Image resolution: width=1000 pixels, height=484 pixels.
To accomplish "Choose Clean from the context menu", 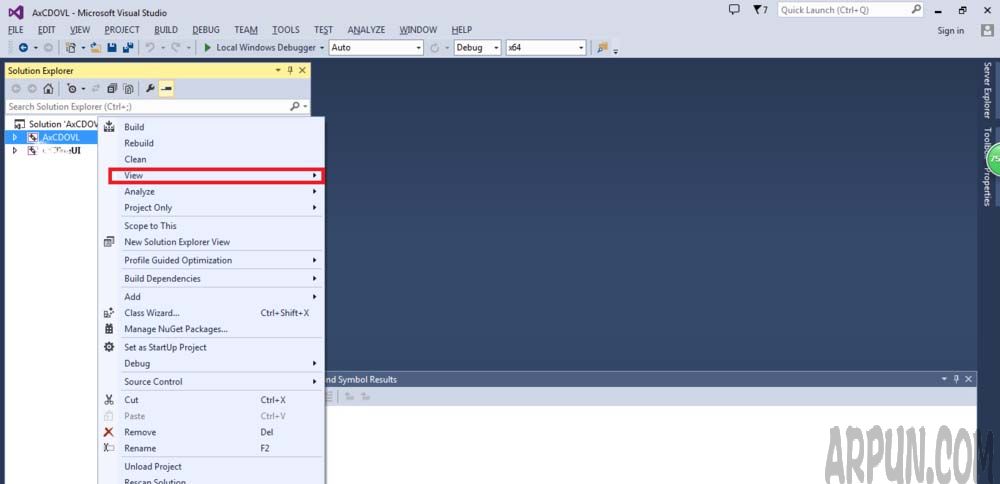I will (212, 159).
